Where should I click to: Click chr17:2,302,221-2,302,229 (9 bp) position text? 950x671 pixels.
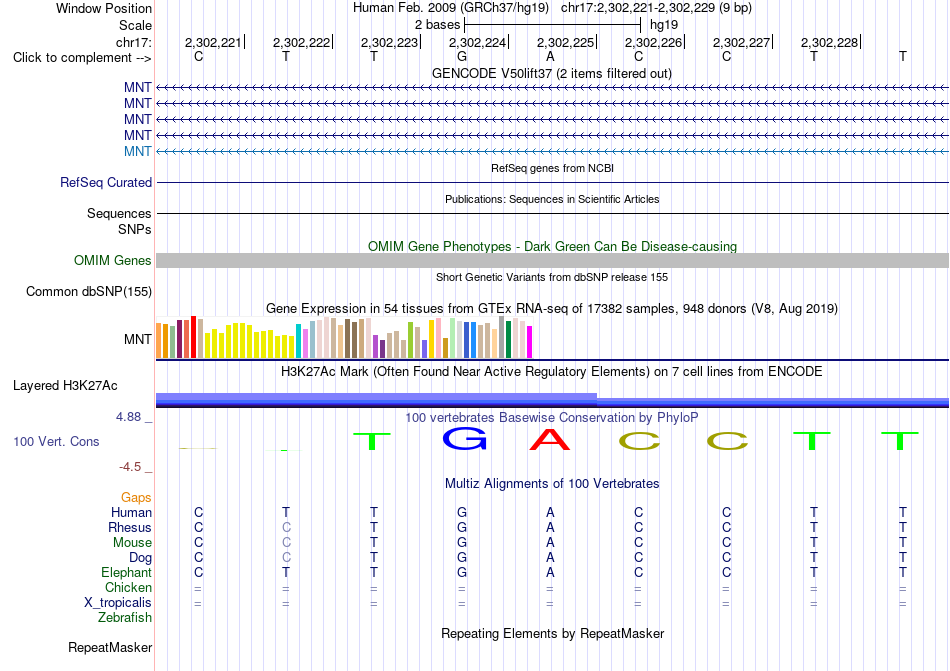(656, 8)
